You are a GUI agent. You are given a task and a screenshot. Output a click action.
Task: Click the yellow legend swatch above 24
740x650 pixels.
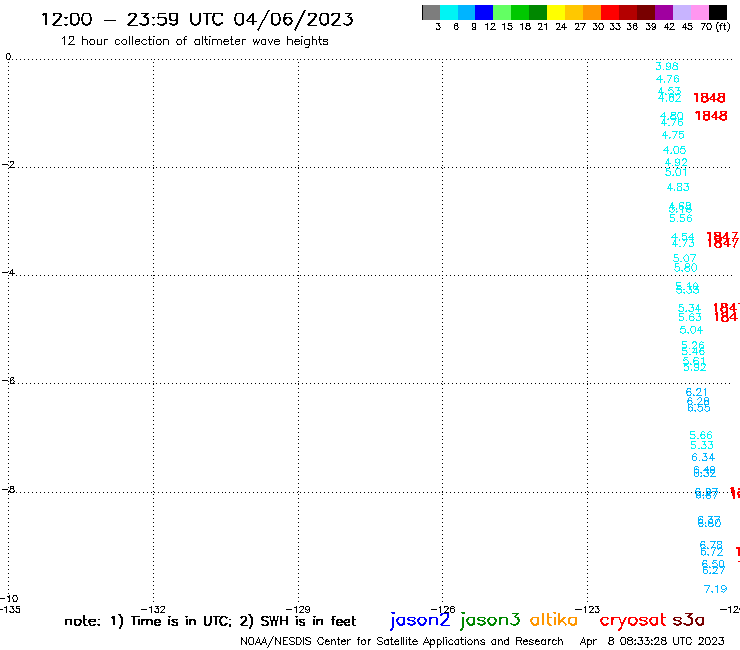click(x=556, y=12)
